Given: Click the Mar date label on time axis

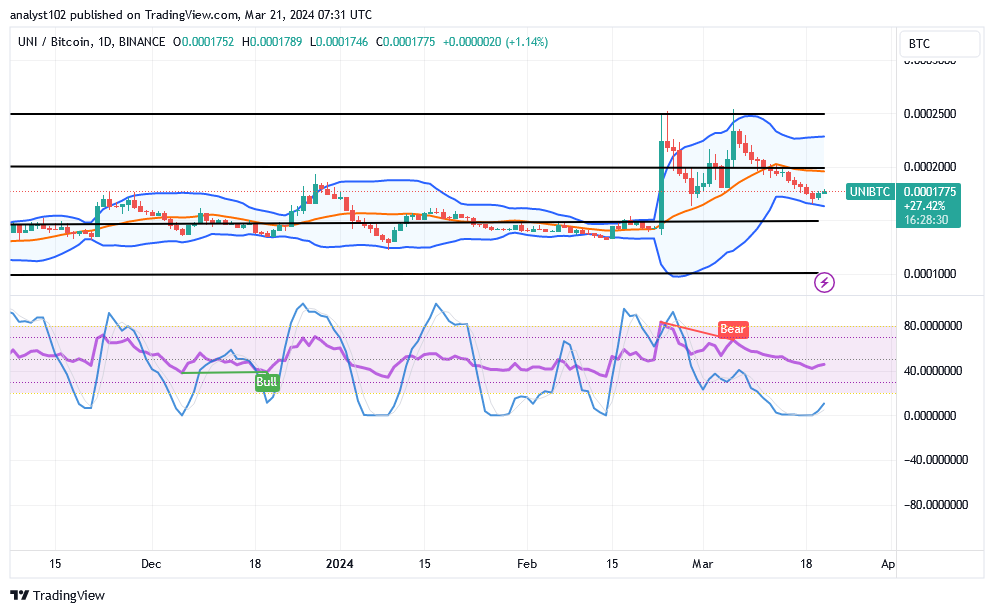Looking at the screenshot, I should coord(702,564).
